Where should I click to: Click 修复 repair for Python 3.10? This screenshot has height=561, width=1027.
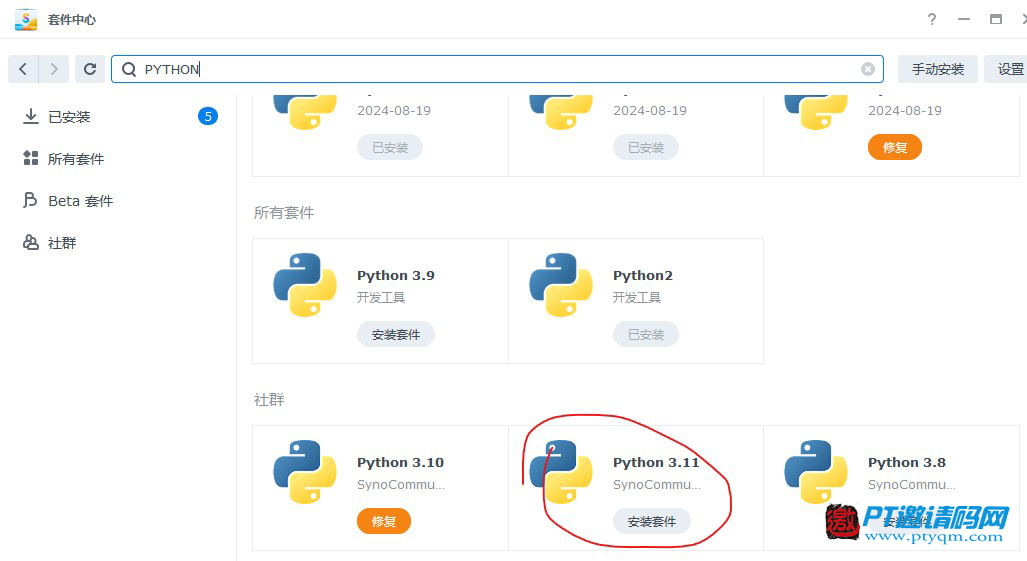[x=384, y=522]
